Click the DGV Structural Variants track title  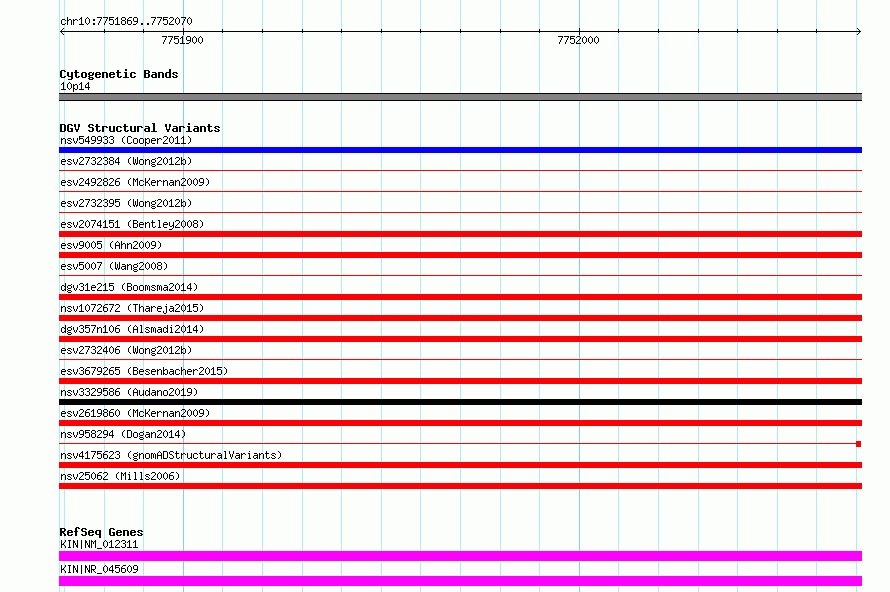pos(140,128)
